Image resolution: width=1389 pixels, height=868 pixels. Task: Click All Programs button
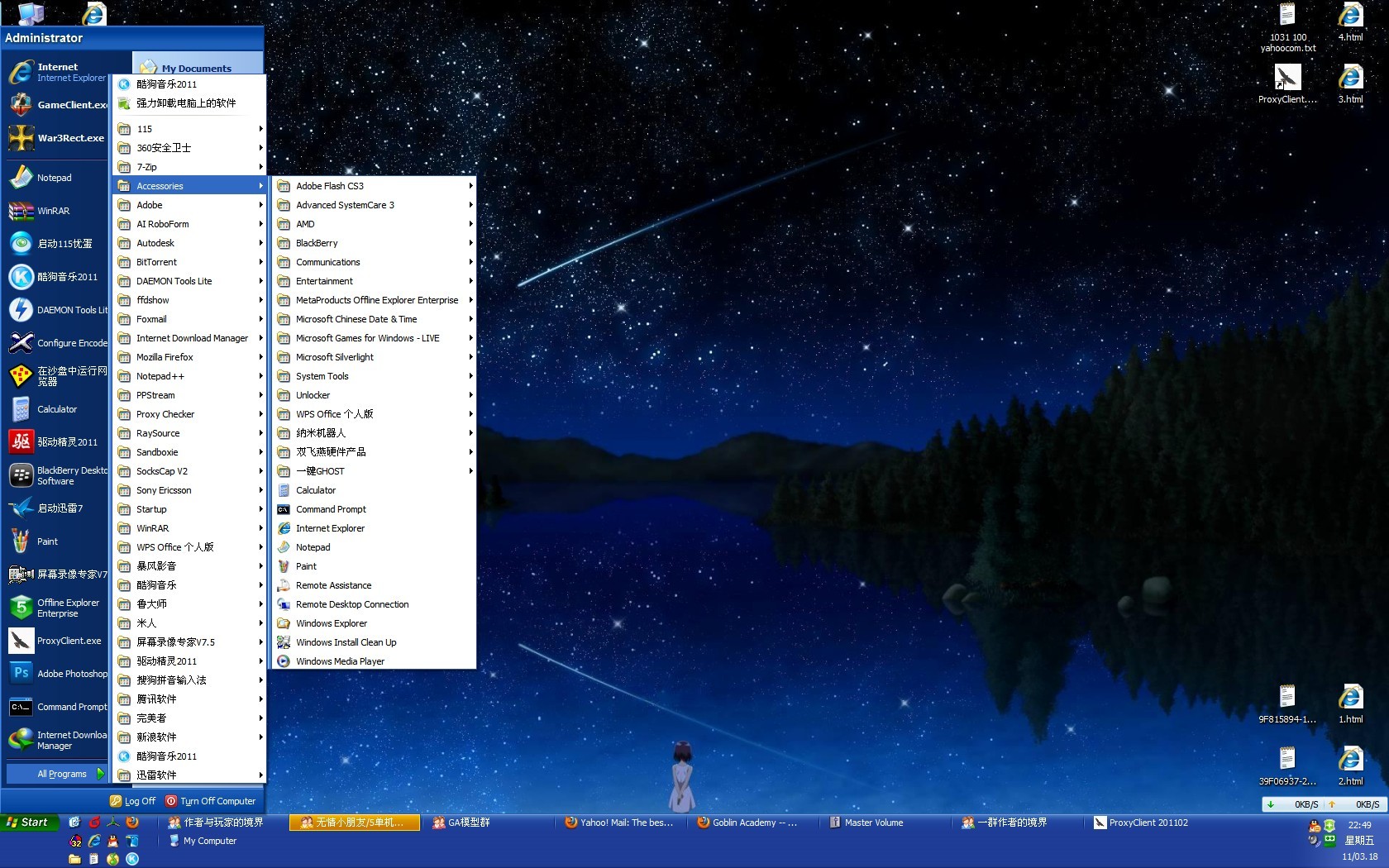coord(56,774)
